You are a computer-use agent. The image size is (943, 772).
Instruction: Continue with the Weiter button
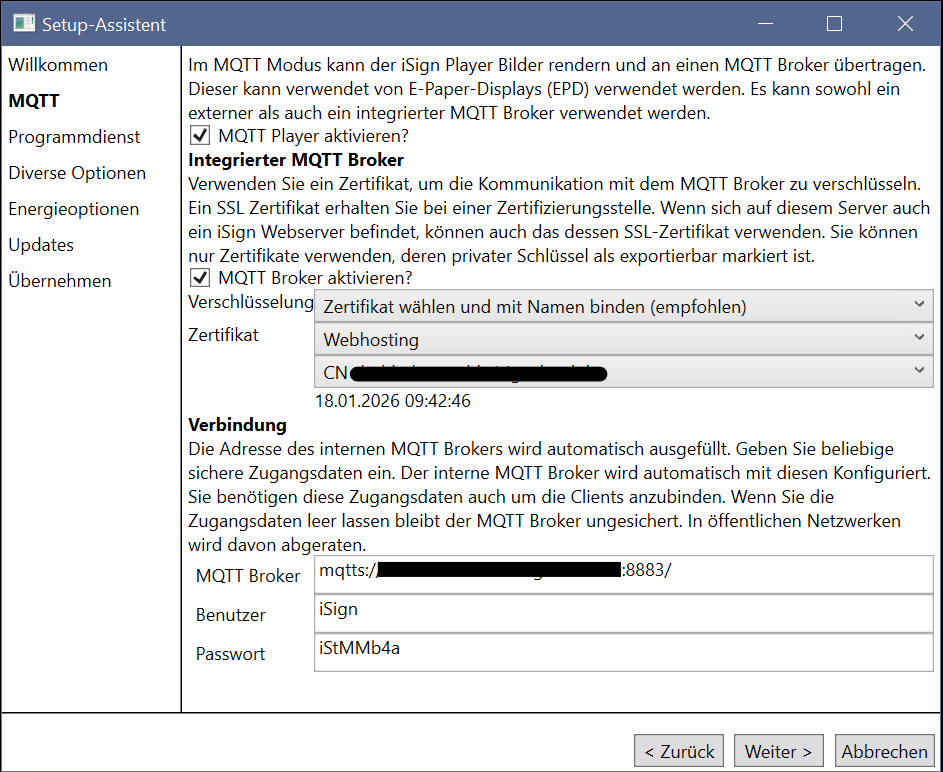pyautogui.click(x=779, y=751)
